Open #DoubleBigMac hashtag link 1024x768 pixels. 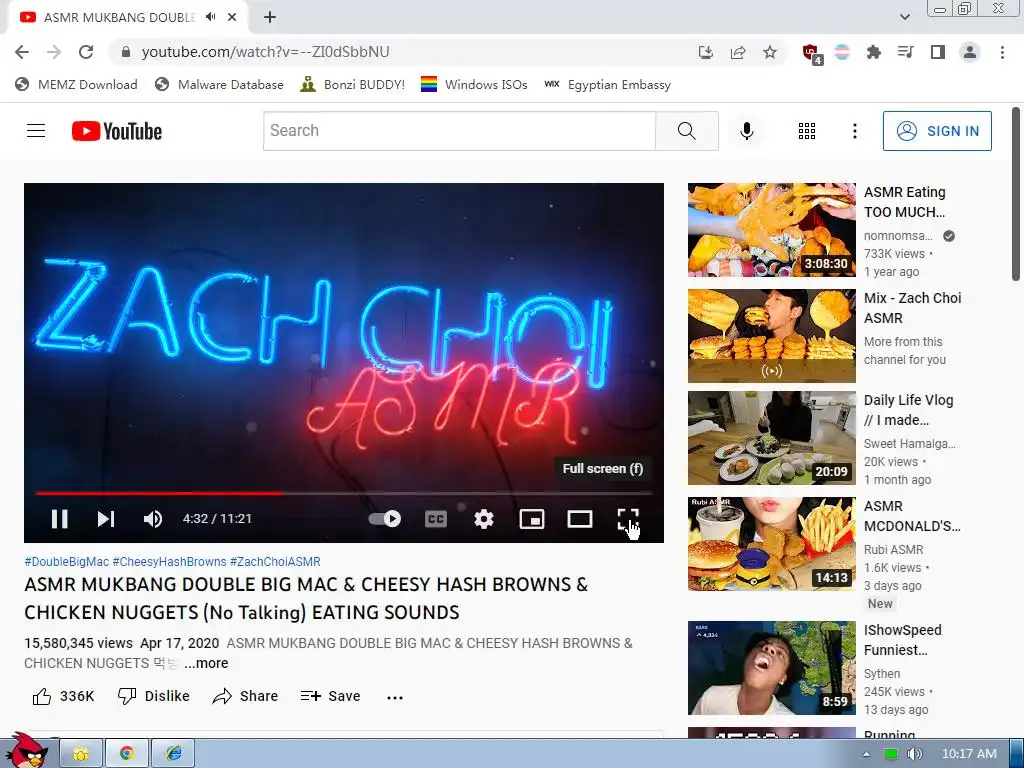(67, 562)
